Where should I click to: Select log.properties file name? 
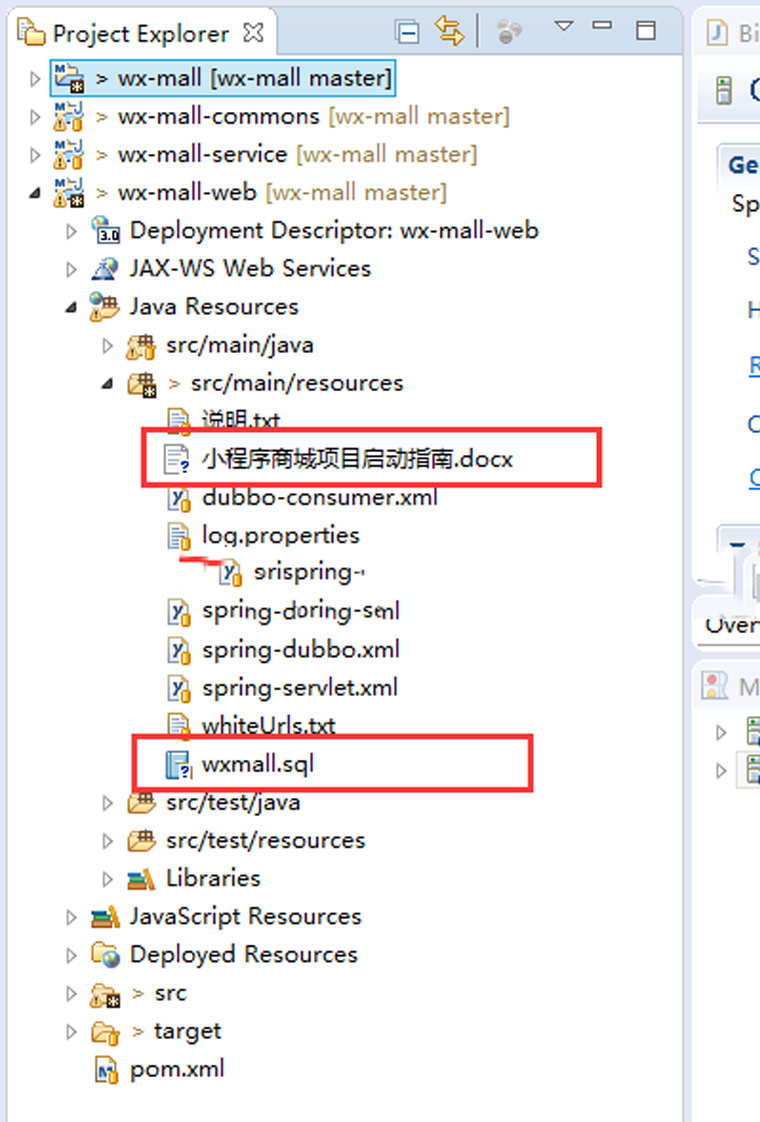click(281, 536)
